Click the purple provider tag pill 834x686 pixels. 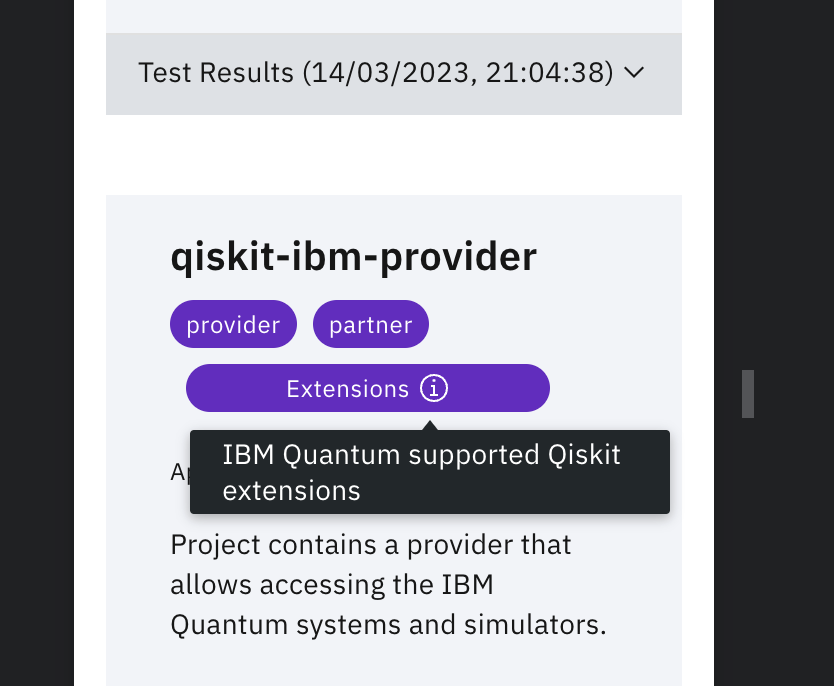[x=233, y=324]
